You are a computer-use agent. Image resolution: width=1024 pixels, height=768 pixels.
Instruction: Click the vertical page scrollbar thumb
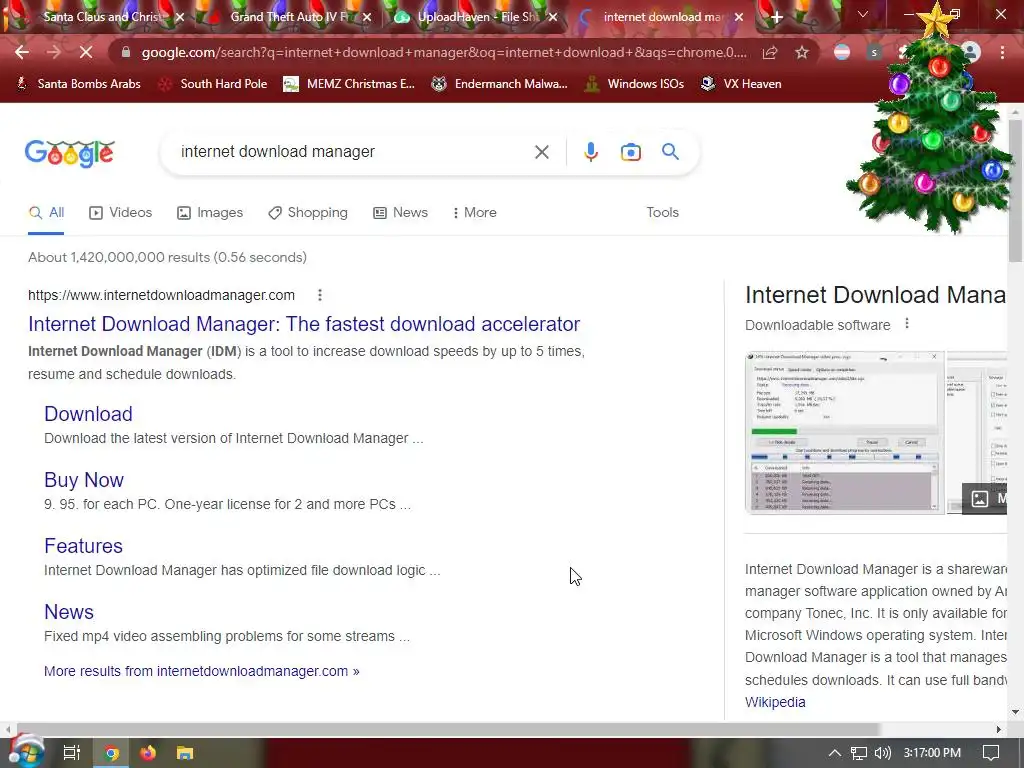click(1016, 191)
